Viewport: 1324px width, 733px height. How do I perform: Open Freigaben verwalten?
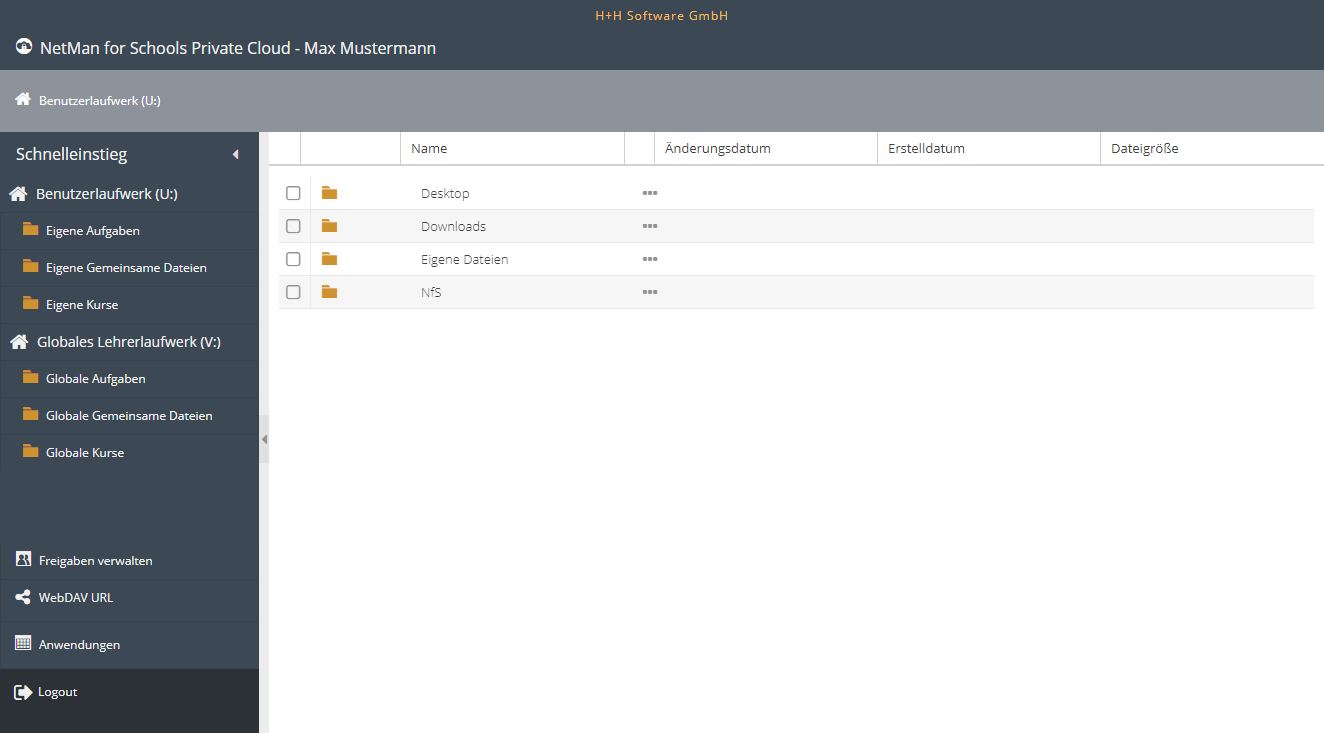point(96,561)
